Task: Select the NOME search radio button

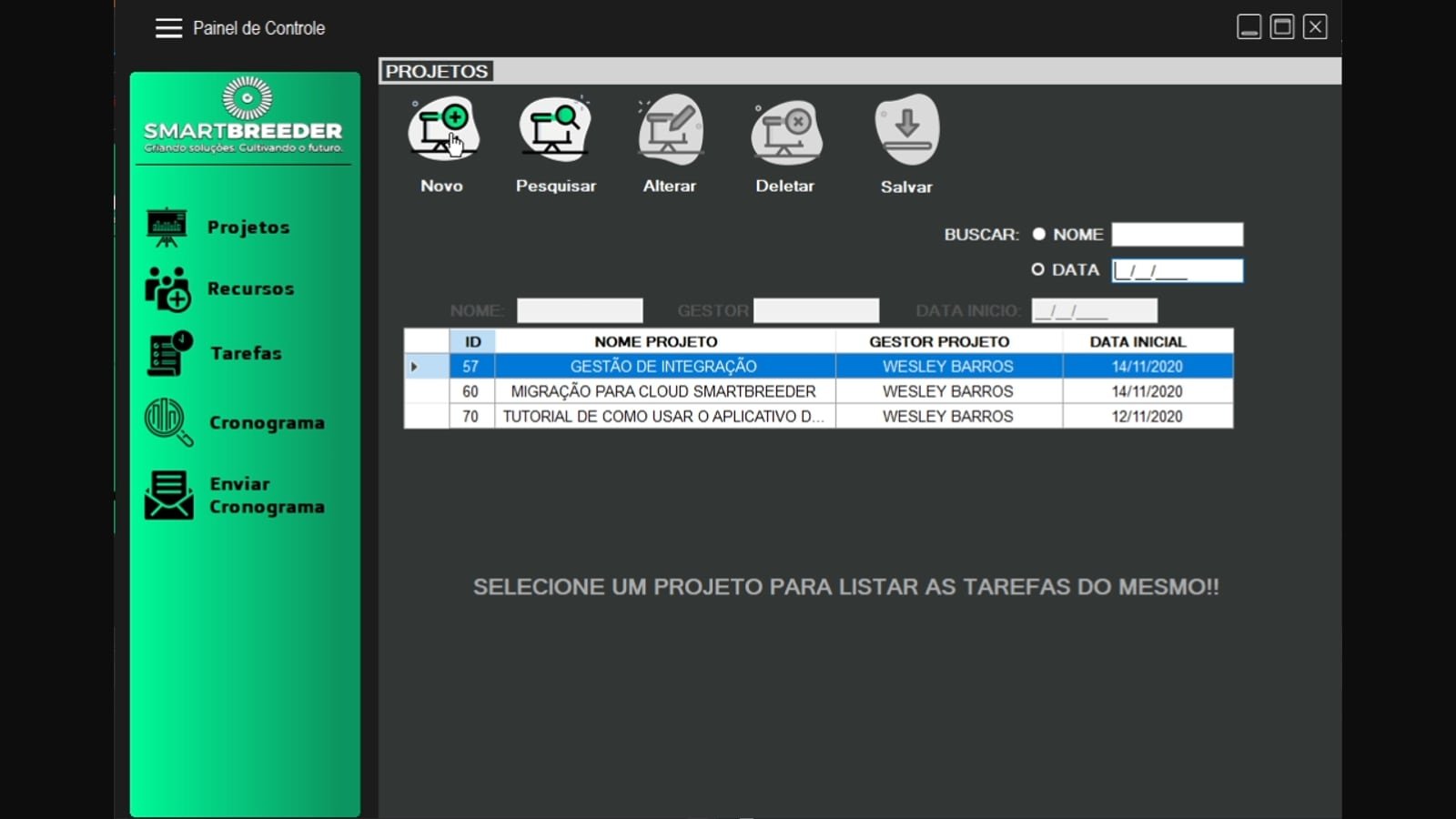Action: 1038,234
